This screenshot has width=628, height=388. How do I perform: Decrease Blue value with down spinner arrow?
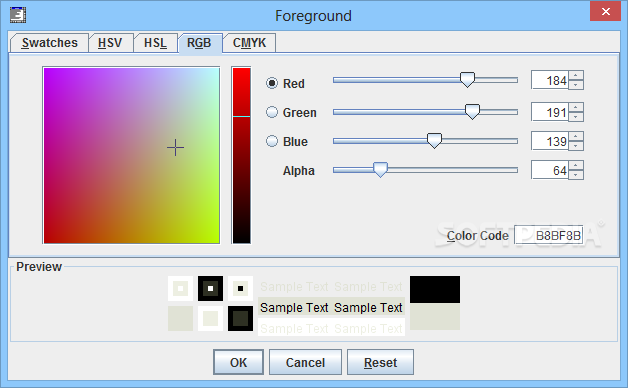[576, 146]
